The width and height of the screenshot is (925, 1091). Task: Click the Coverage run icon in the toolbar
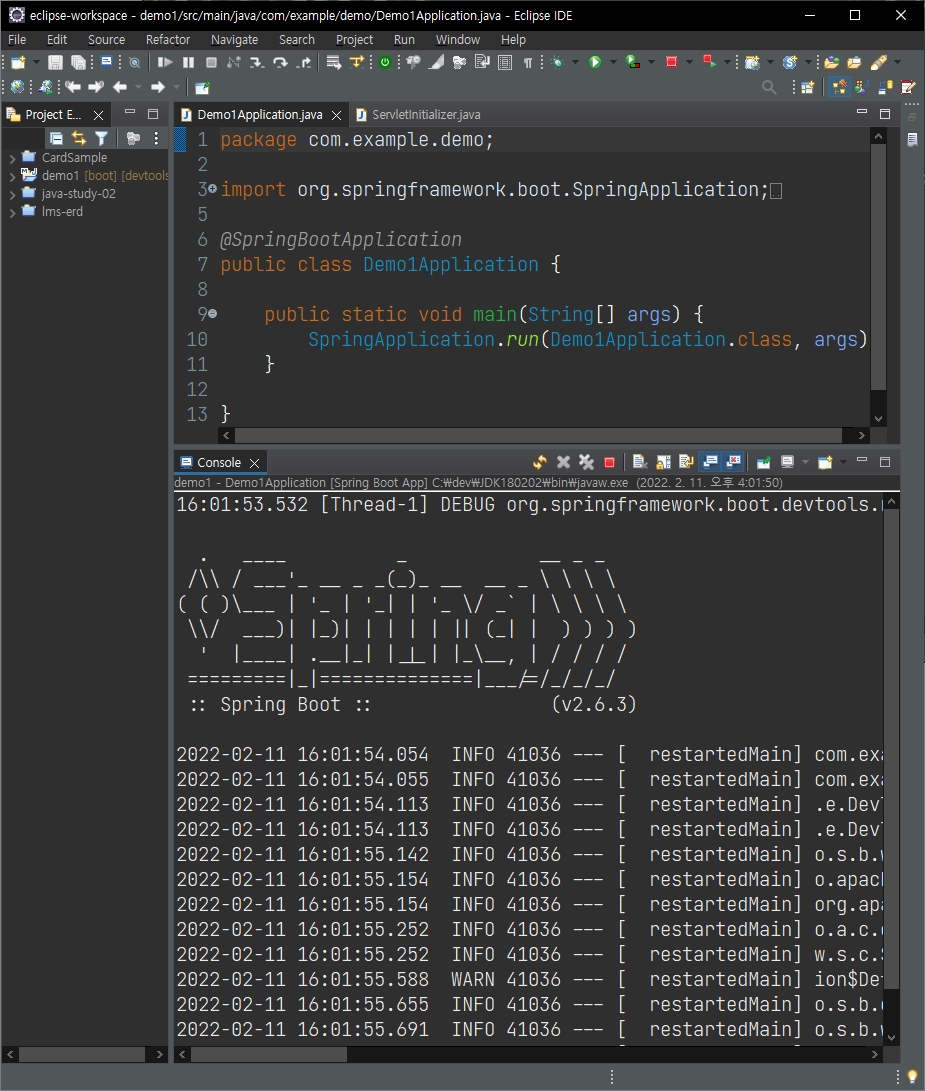(x=633, y=63)
